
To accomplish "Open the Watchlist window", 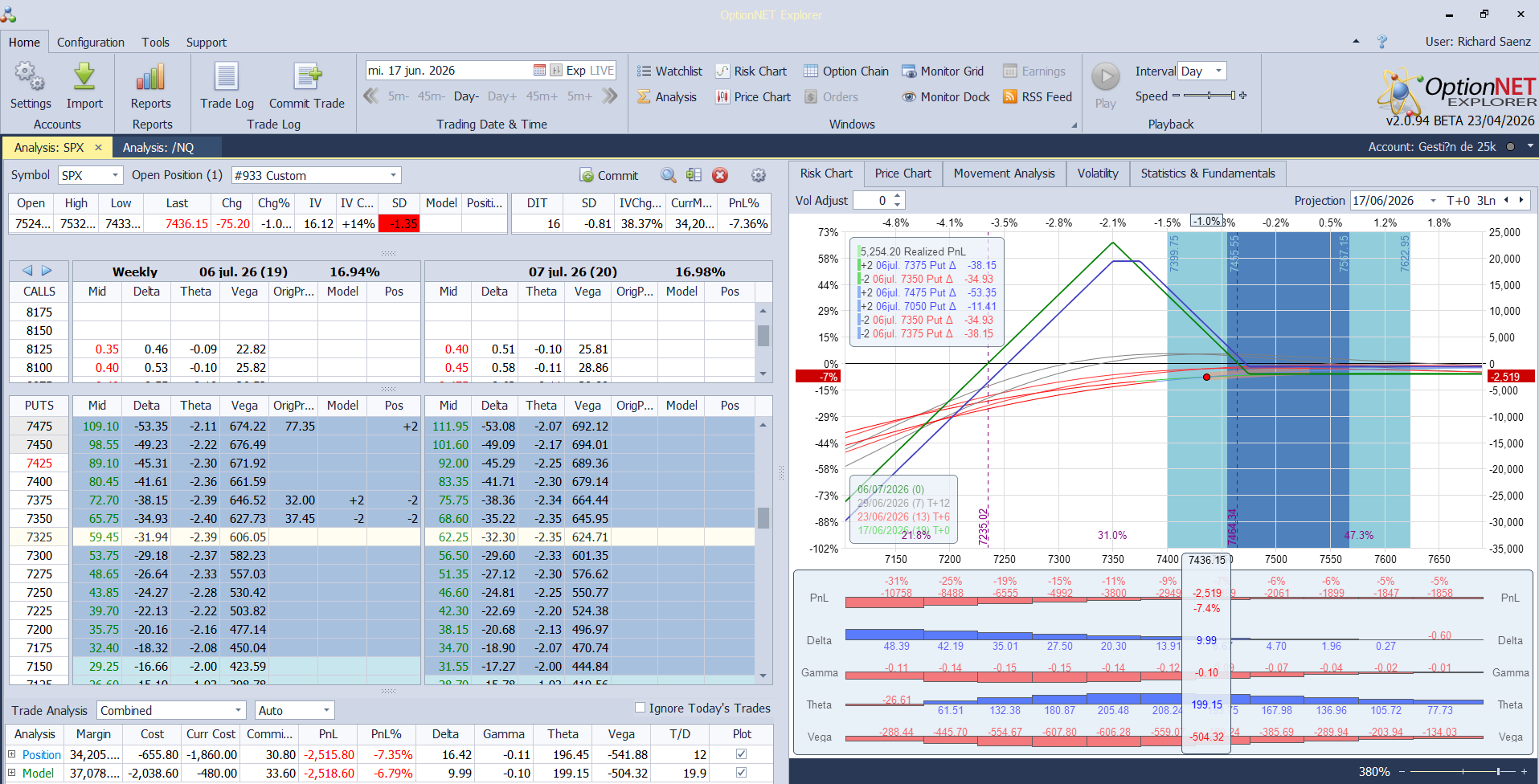I will tap(669, 71).
